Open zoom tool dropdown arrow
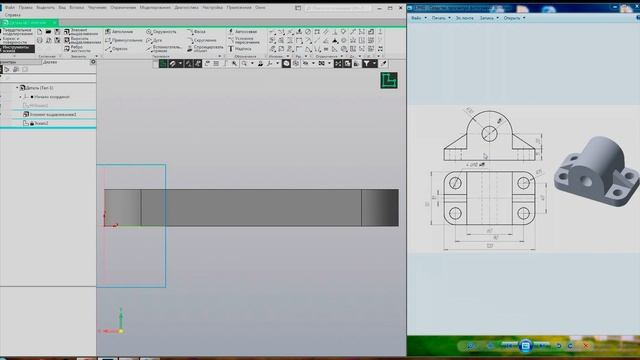 coord(252,64)
